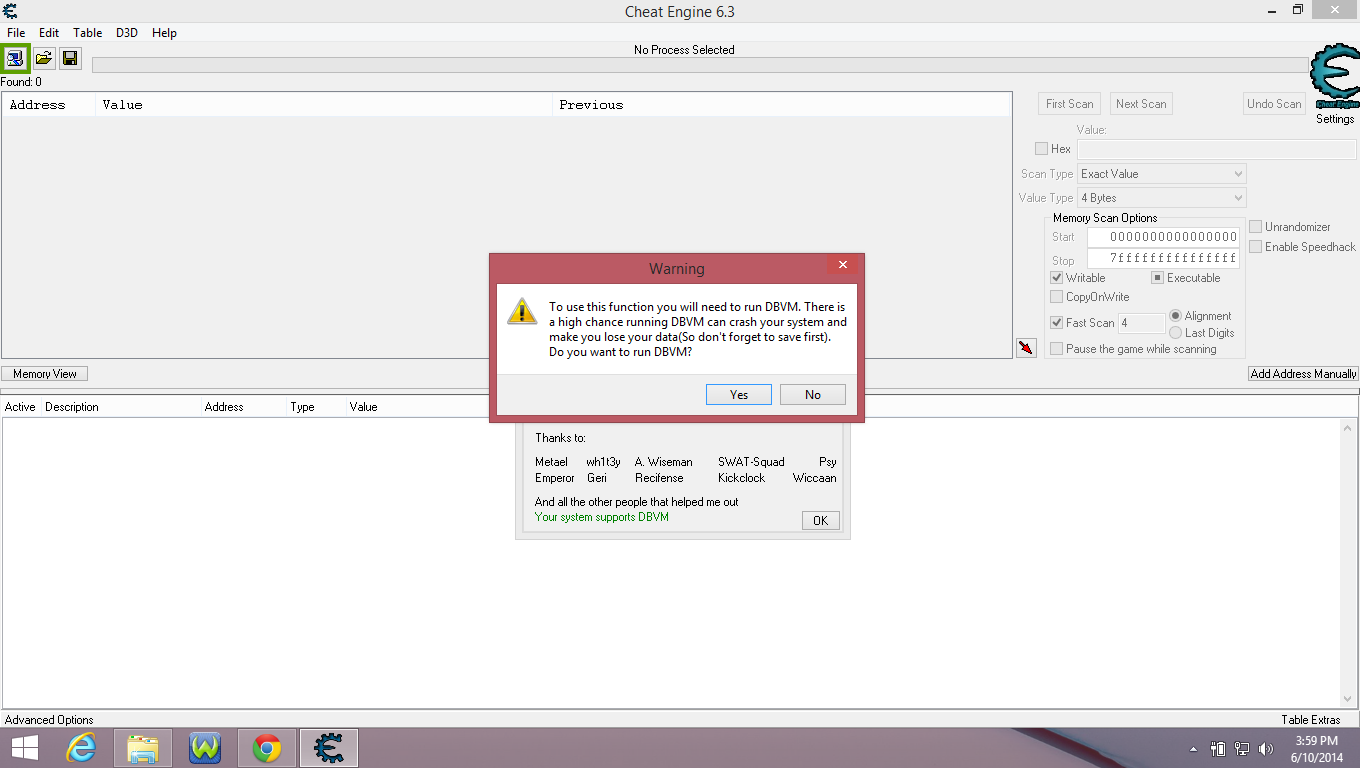Select the Alignment radio button
Viewport: 1360px width, 768px height.
pos(1175,316)
